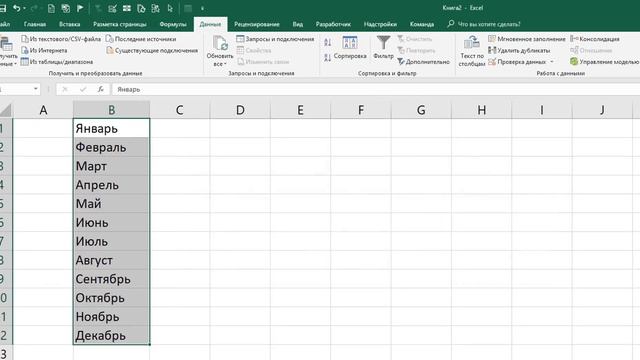
Task: Open the Customize Quick Access Toolbar dropdown
Action: (x=202, y=8)
